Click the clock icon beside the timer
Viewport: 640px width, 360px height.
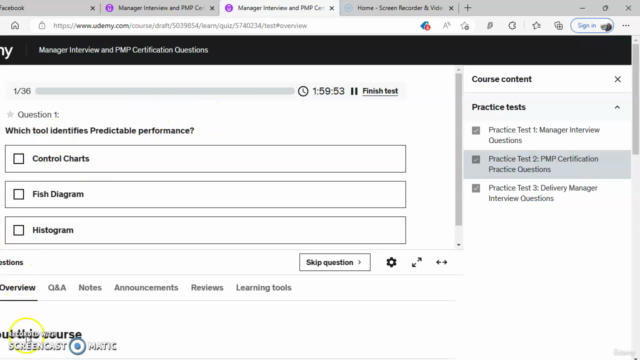point(303,91)
